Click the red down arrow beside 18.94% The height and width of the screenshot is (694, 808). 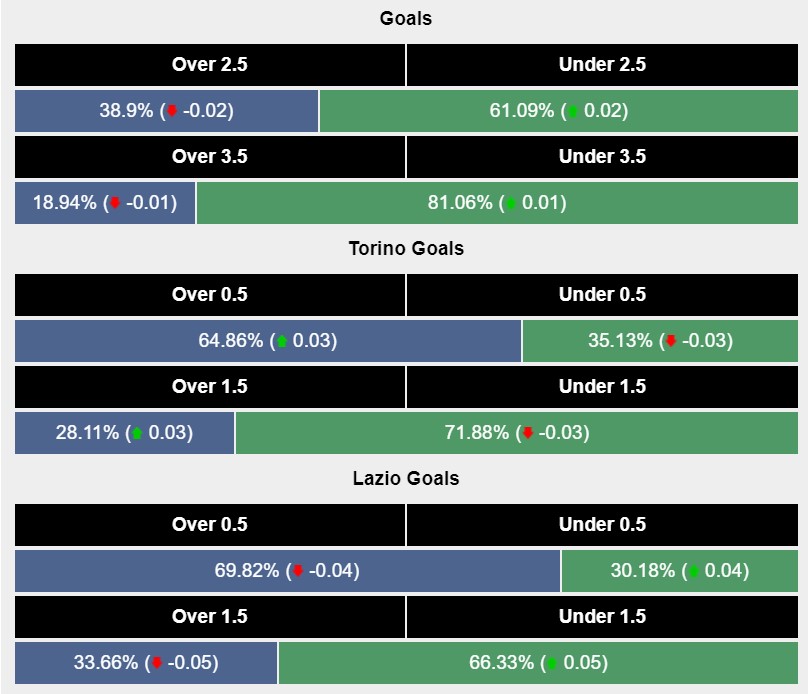[x=115, y=203]
